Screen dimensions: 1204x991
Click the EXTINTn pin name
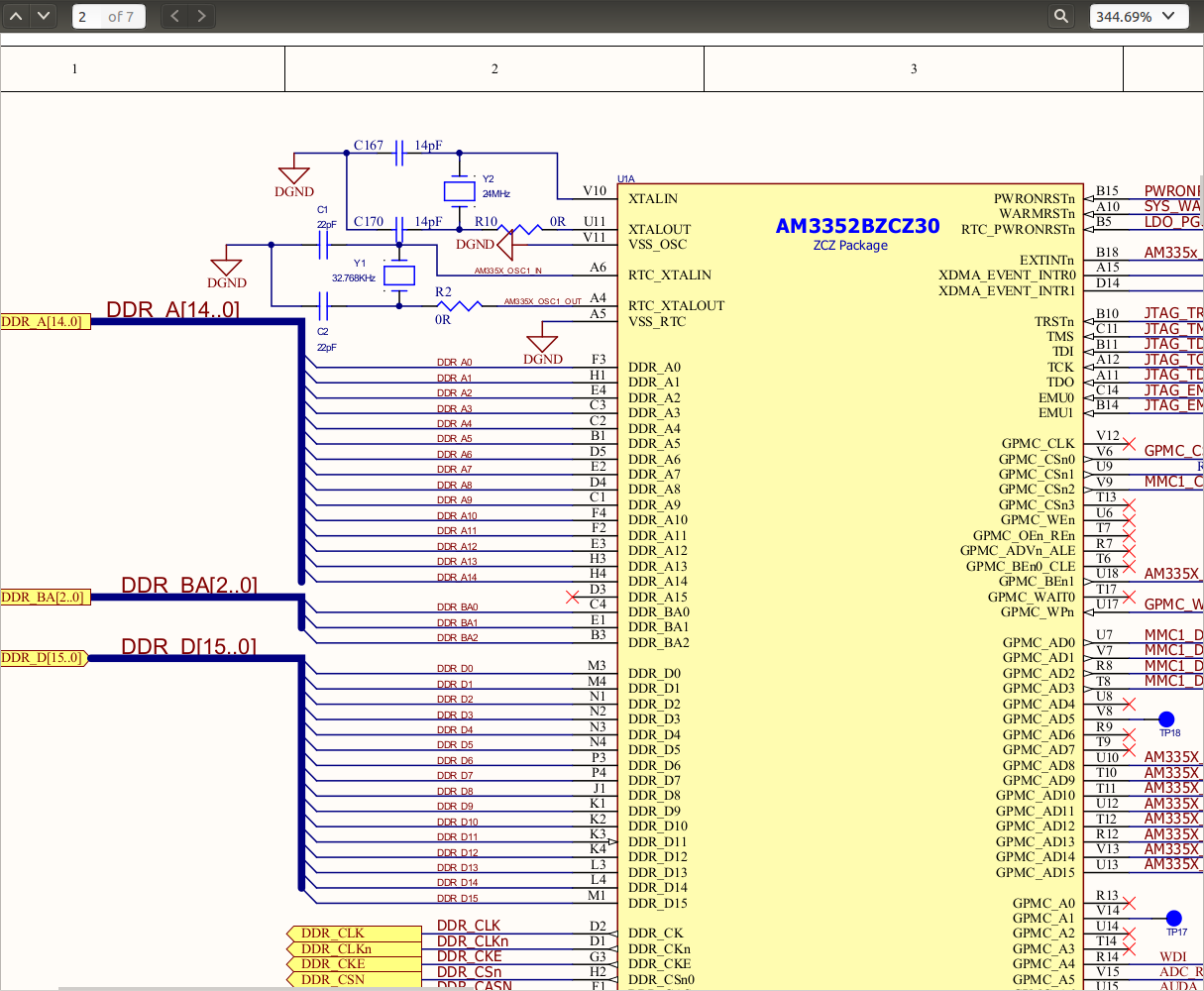[1047, 260]
